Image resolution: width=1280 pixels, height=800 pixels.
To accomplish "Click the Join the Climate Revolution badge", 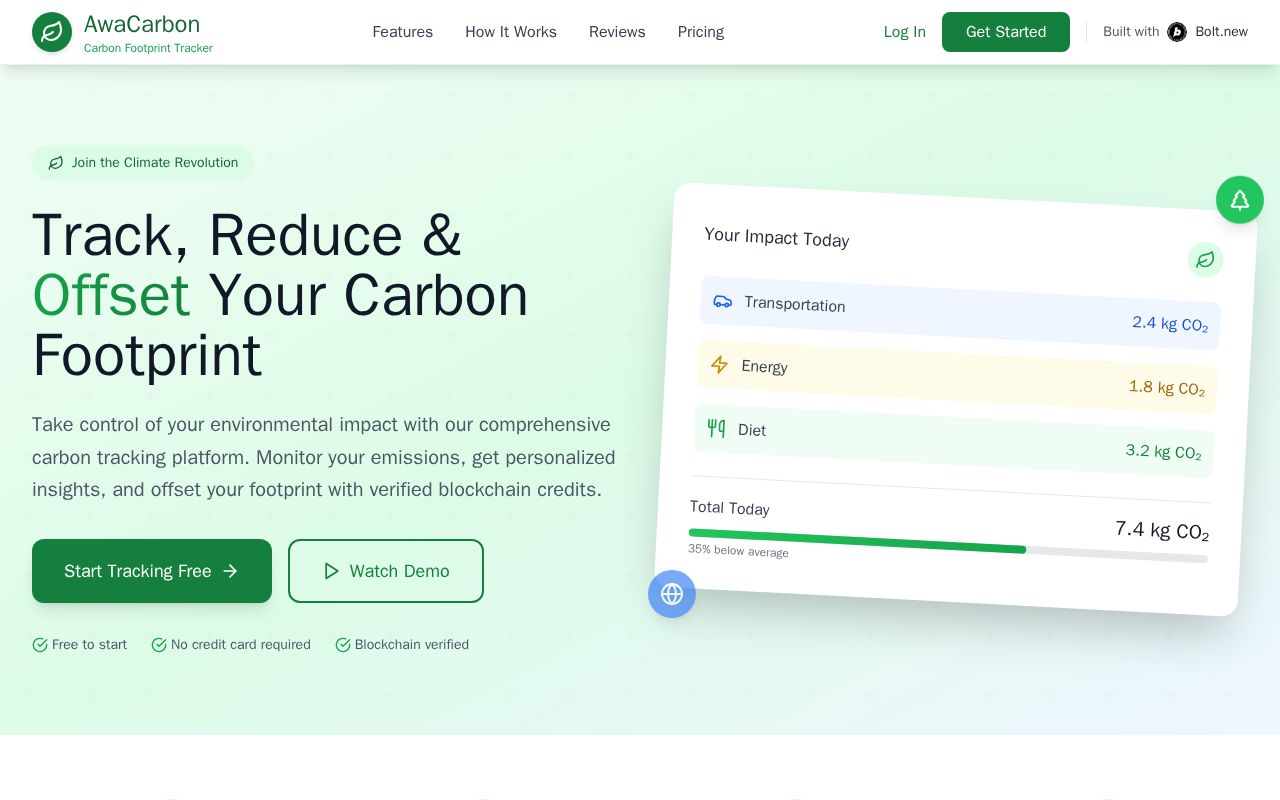I will point(143,163).
